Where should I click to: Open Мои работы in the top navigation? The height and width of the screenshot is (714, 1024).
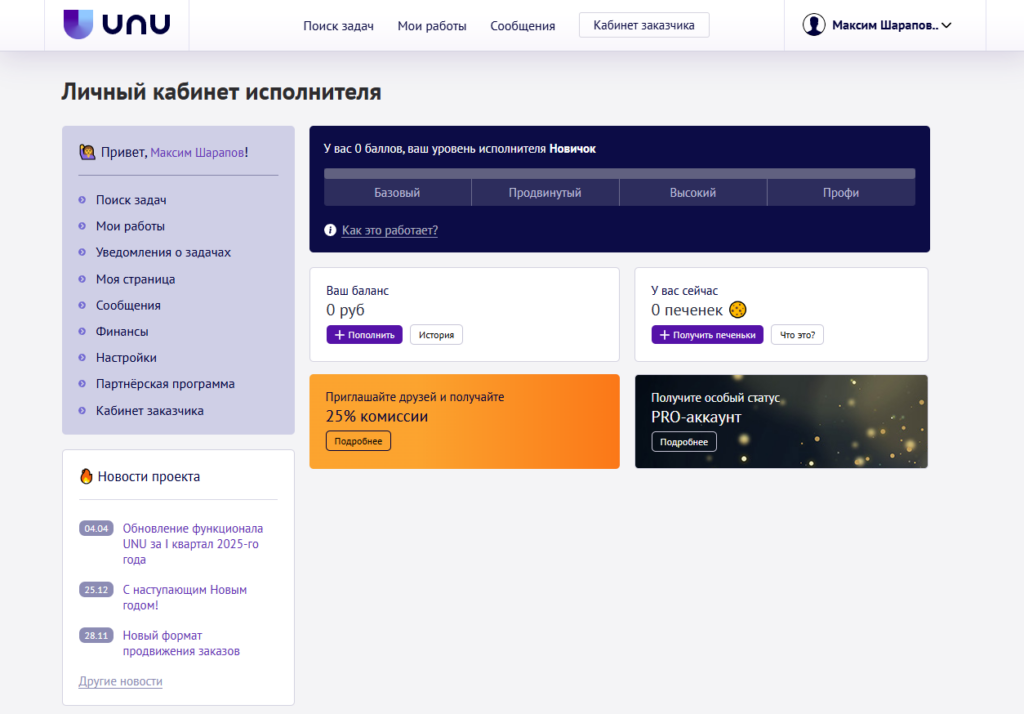pyautogui.click(x=432, y=26)
